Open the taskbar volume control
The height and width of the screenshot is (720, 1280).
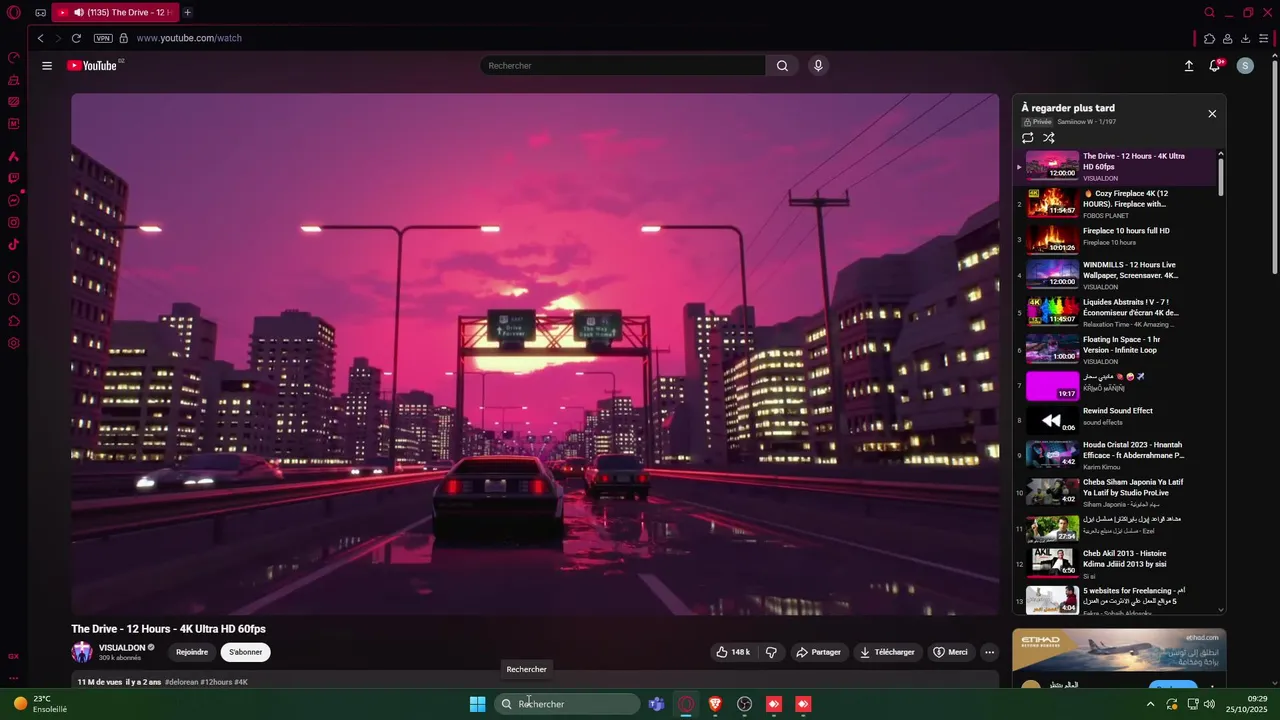[1210, 704]
